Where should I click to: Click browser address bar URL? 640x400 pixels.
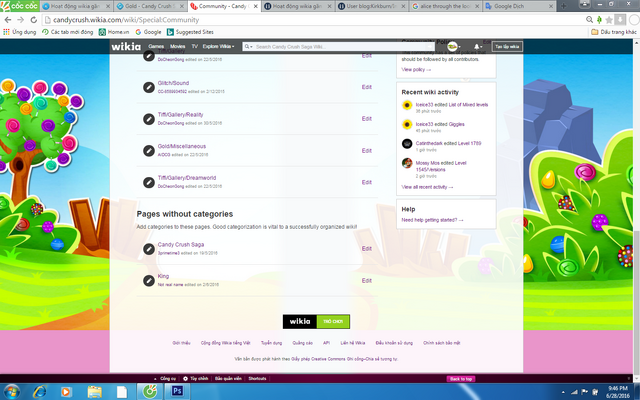(x=126, y=20)
